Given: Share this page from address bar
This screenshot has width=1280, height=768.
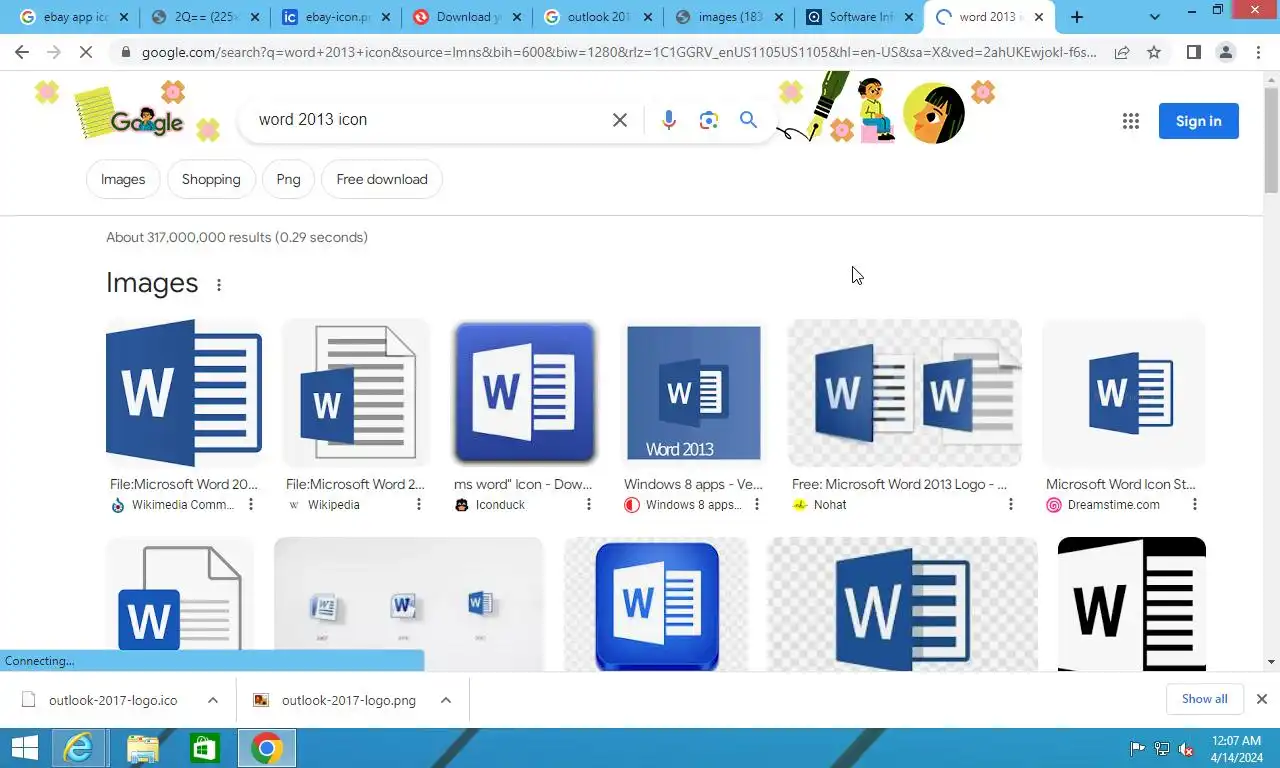Looking at the screenshot, I should [1122, 52].
